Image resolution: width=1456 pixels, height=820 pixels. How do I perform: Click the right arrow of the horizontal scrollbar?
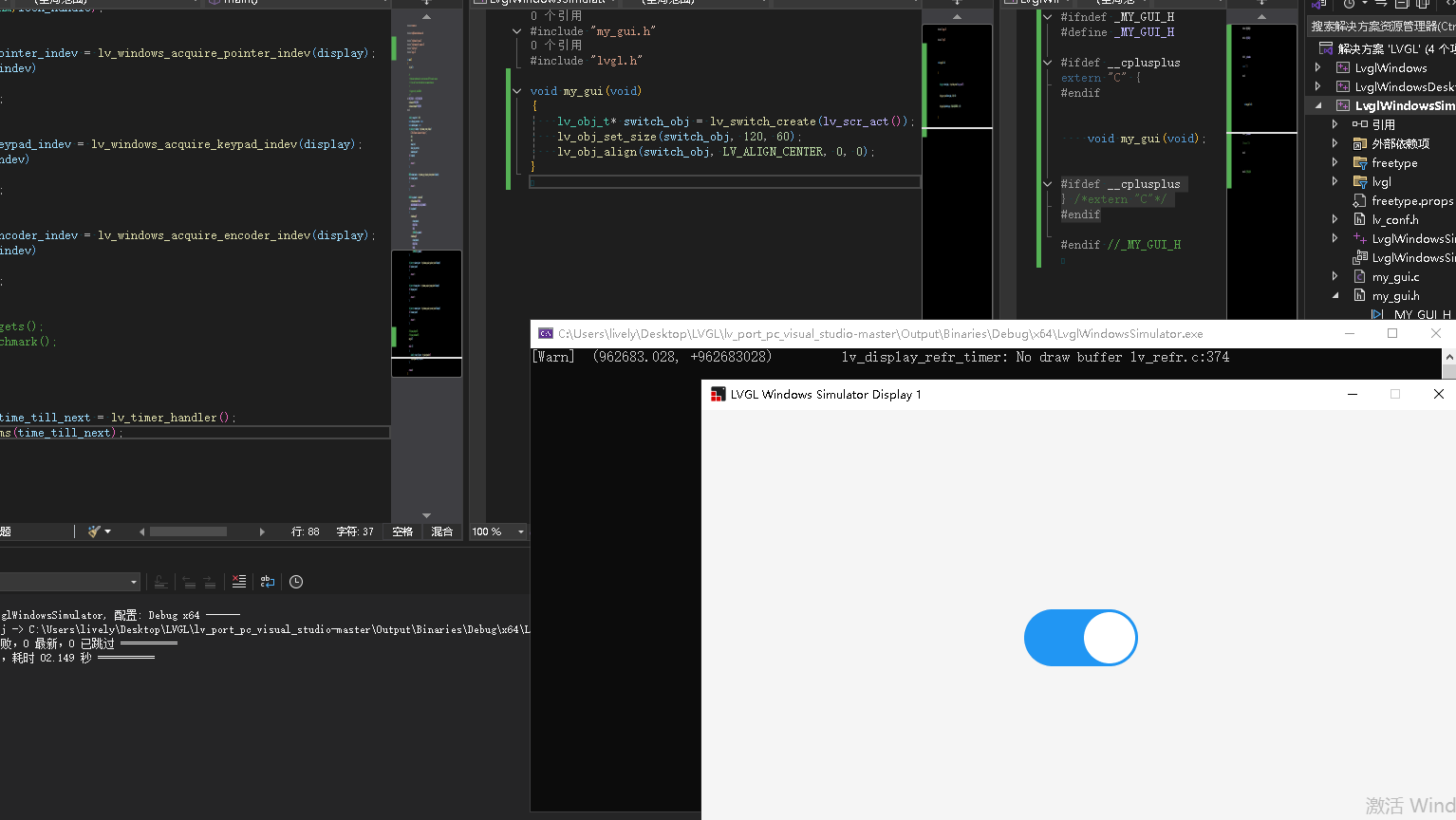[x=262, y=531]
